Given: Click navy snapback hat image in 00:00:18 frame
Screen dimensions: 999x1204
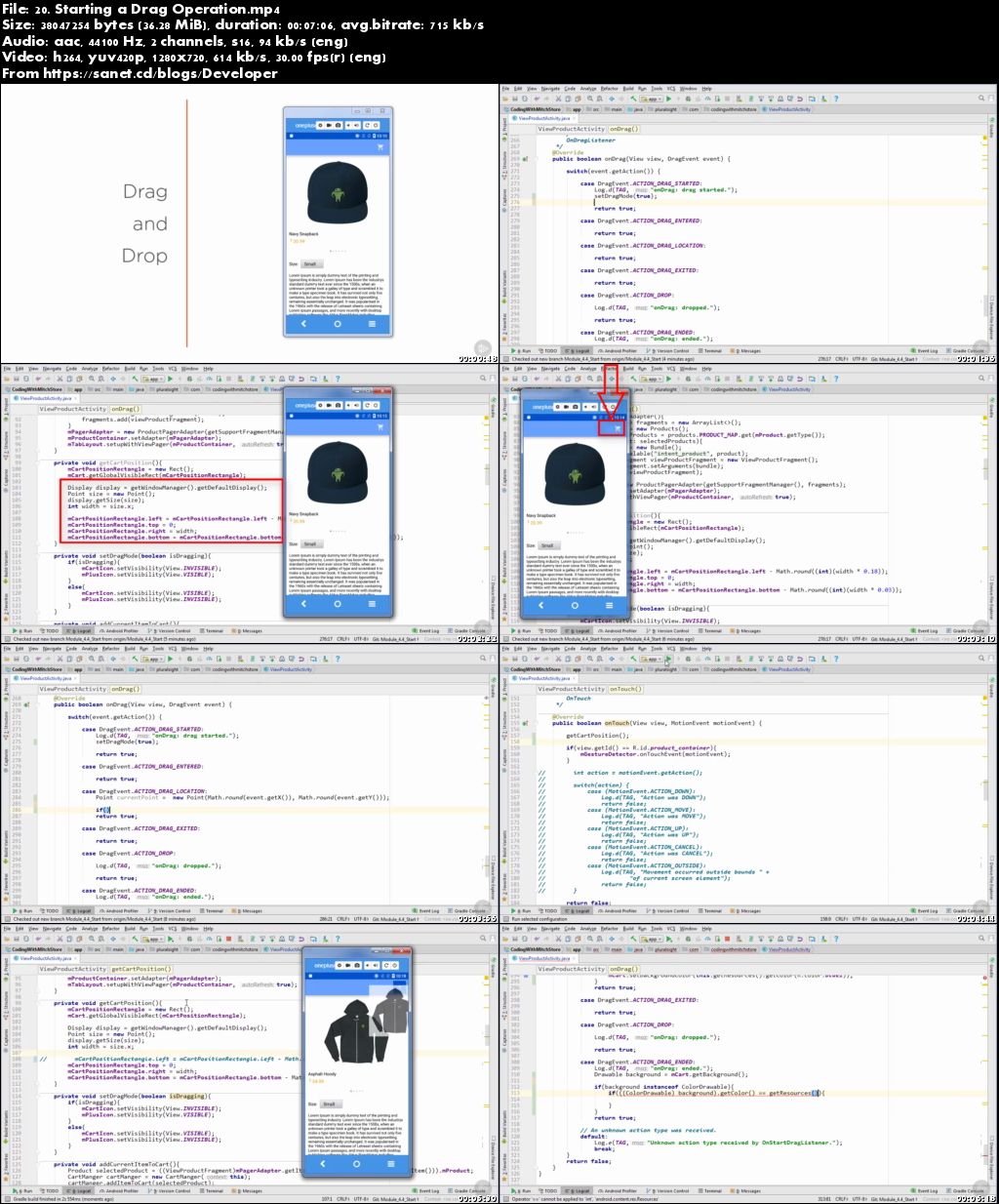Looking at the screenshot, I should click(338, 193).
